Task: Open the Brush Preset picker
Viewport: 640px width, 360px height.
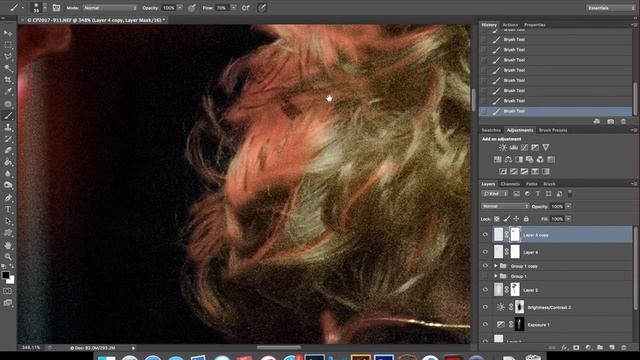Action: [39, 8]
